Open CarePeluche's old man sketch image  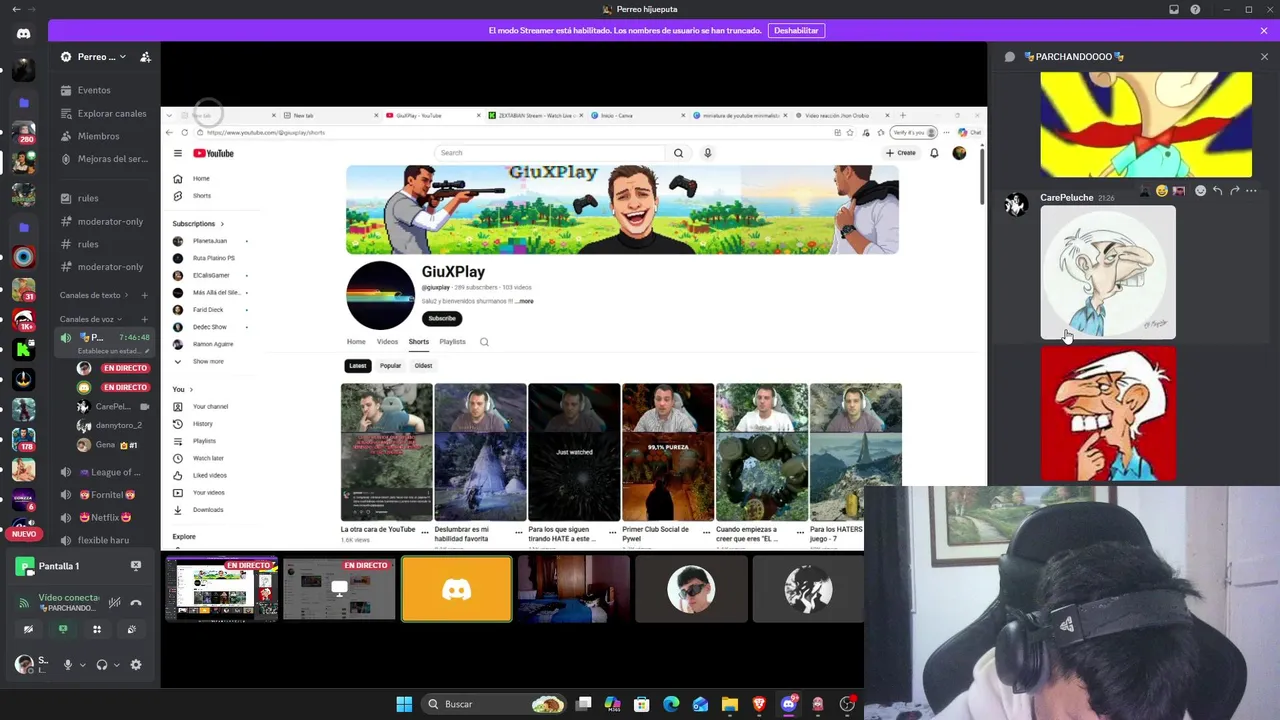tap(1108, 272)
